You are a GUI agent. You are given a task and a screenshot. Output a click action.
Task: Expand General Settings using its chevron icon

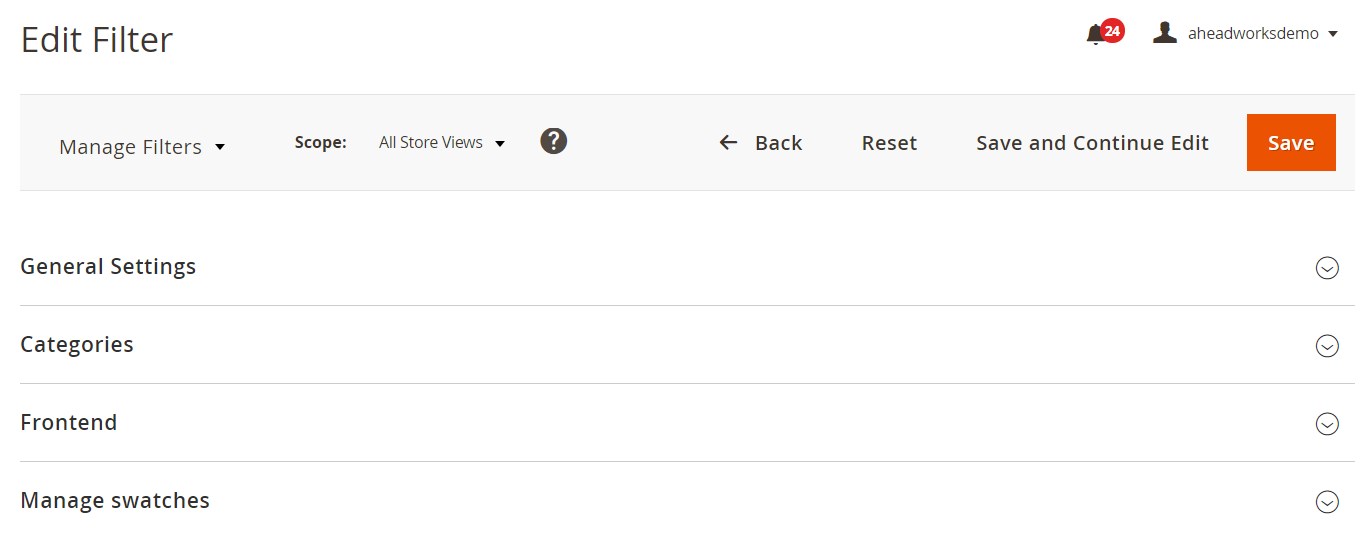point(1326,268)
